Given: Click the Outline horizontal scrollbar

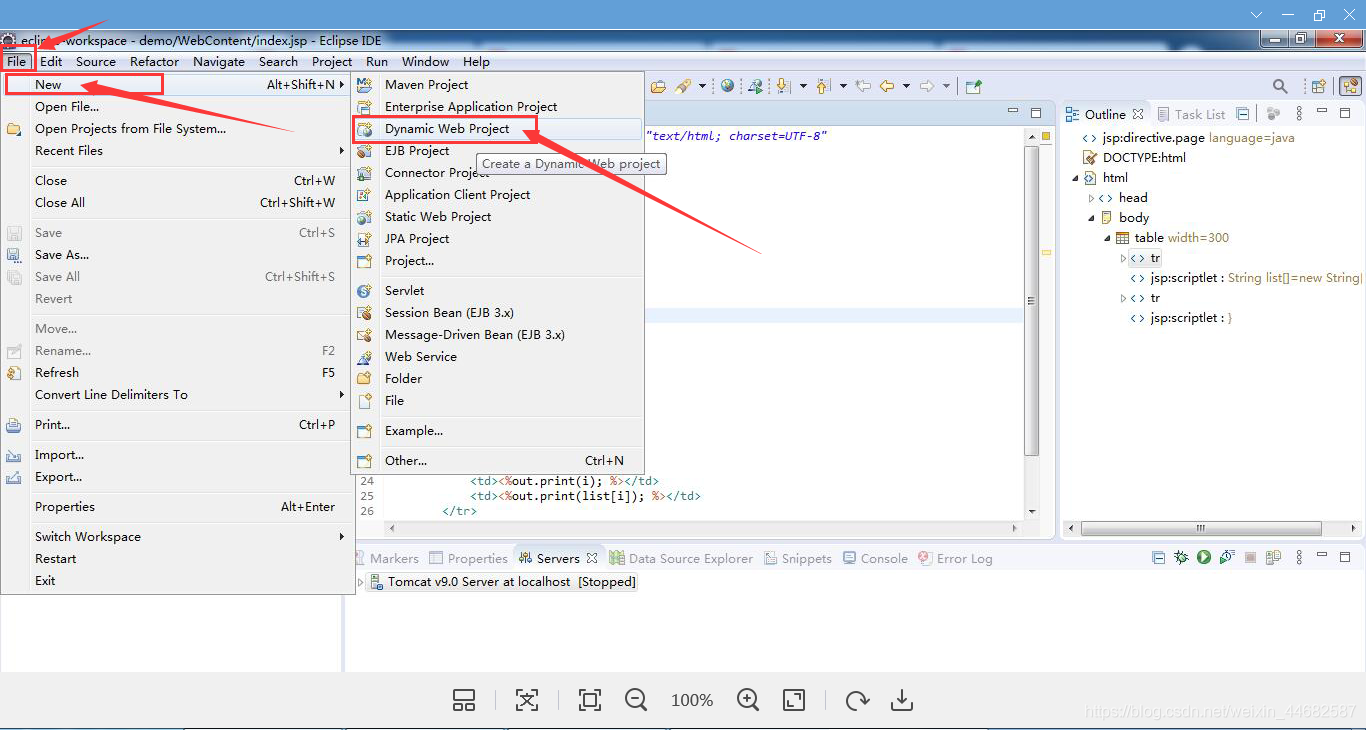Looking at the screenshot, I should pyautogui.click(x=1200, y=528).
